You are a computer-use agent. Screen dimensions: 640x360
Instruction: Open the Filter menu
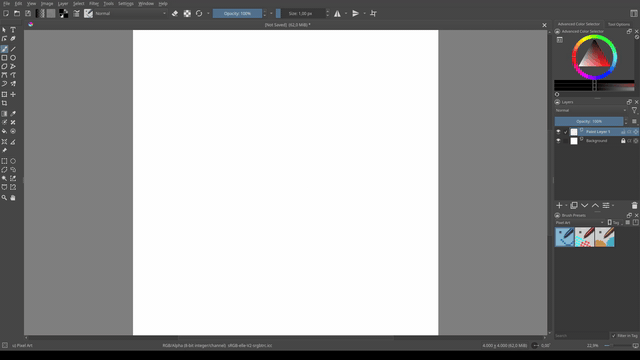coord(94,3)
